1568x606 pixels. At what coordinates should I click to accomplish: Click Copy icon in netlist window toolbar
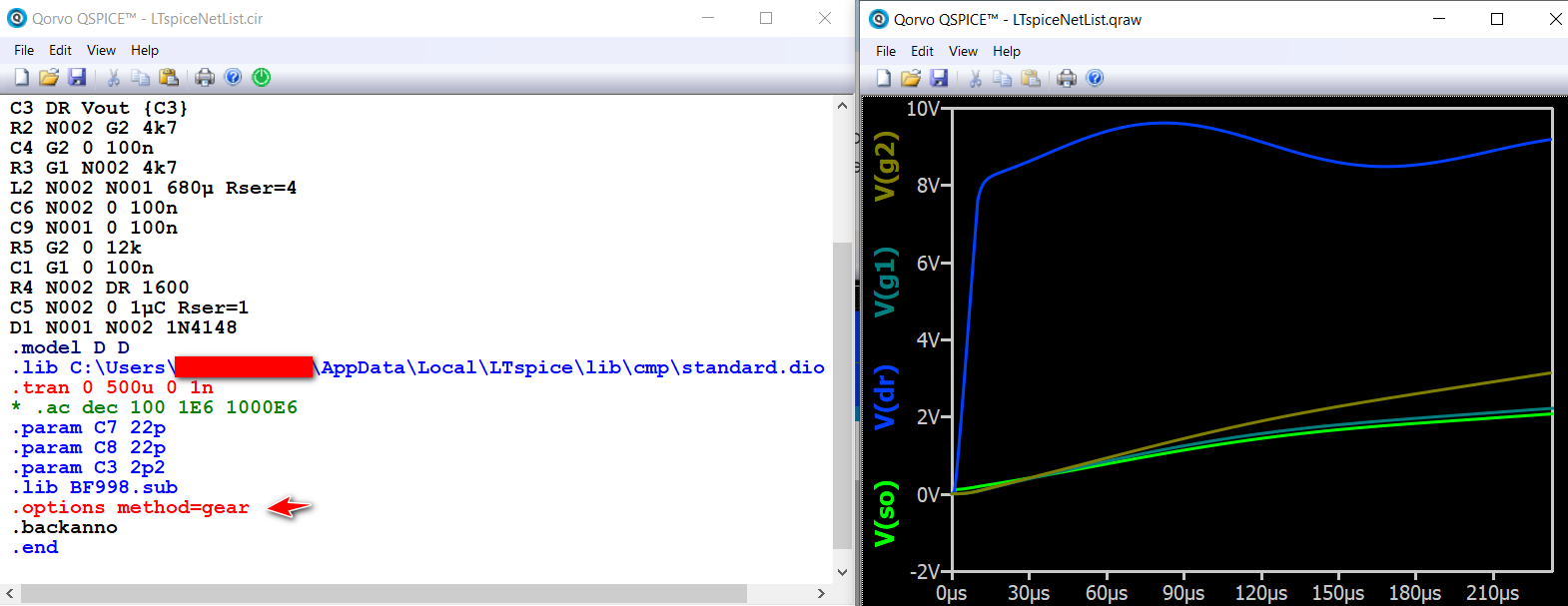pos(140,77)
